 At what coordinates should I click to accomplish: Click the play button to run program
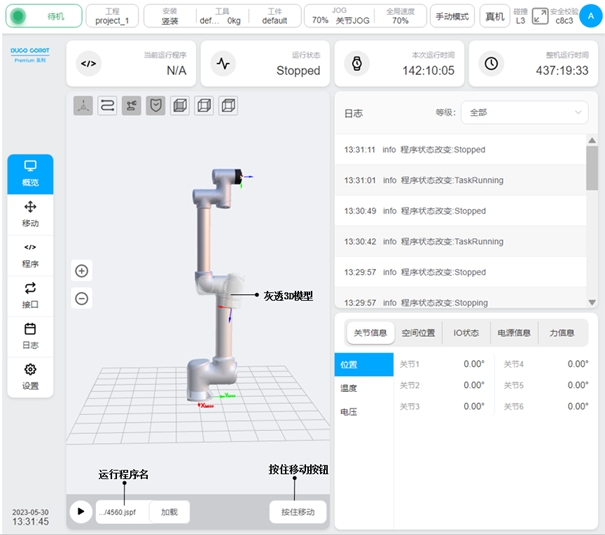(x=80, y=512)
